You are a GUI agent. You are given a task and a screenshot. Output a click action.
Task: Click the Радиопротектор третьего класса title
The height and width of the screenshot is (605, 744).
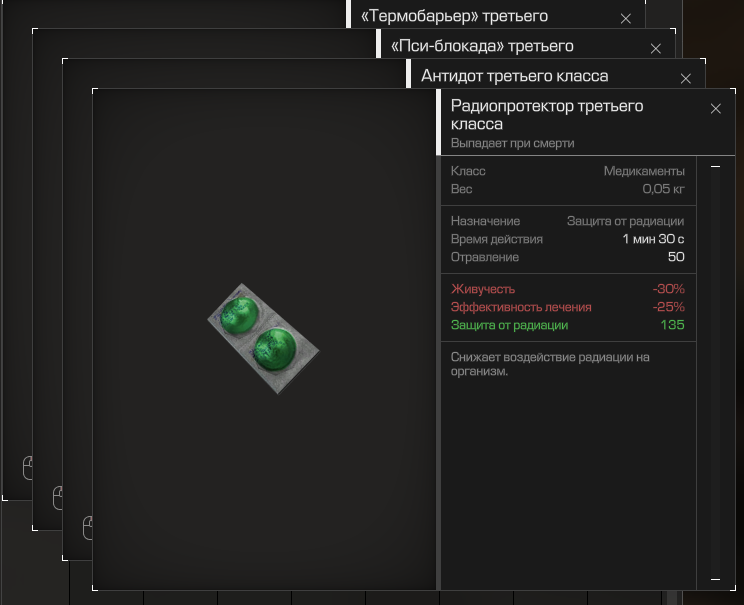click(547, 115)
